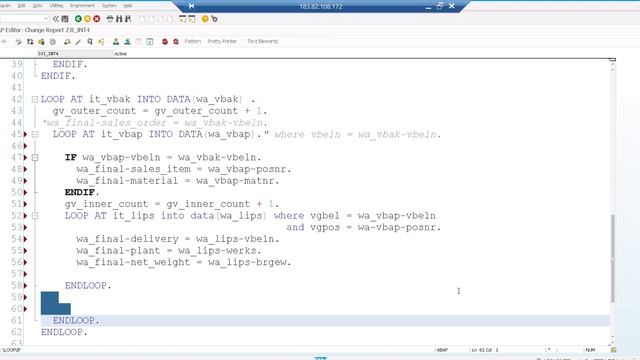Image resolution: width=640 pixels, height=360 pixels.
Task: Click the Create New Session icon
Action: click(182, 19)
